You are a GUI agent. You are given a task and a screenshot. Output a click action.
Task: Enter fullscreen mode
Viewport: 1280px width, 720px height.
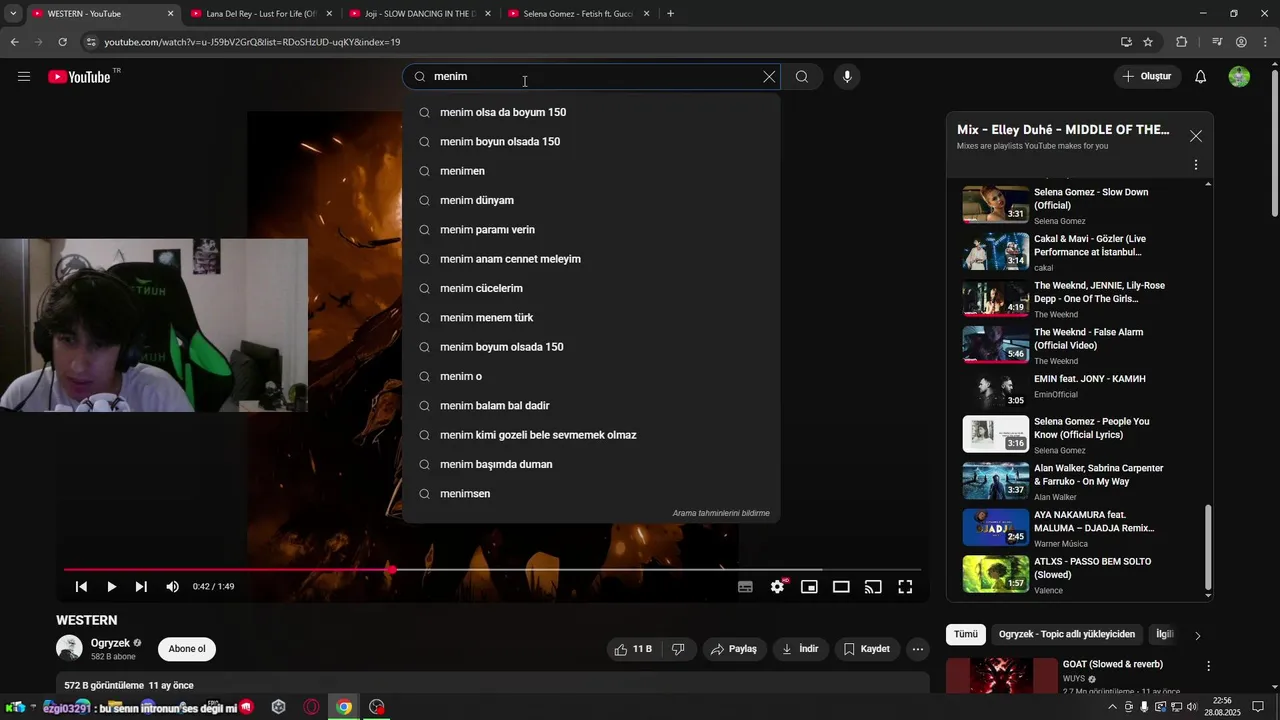[x=905, y=587]
